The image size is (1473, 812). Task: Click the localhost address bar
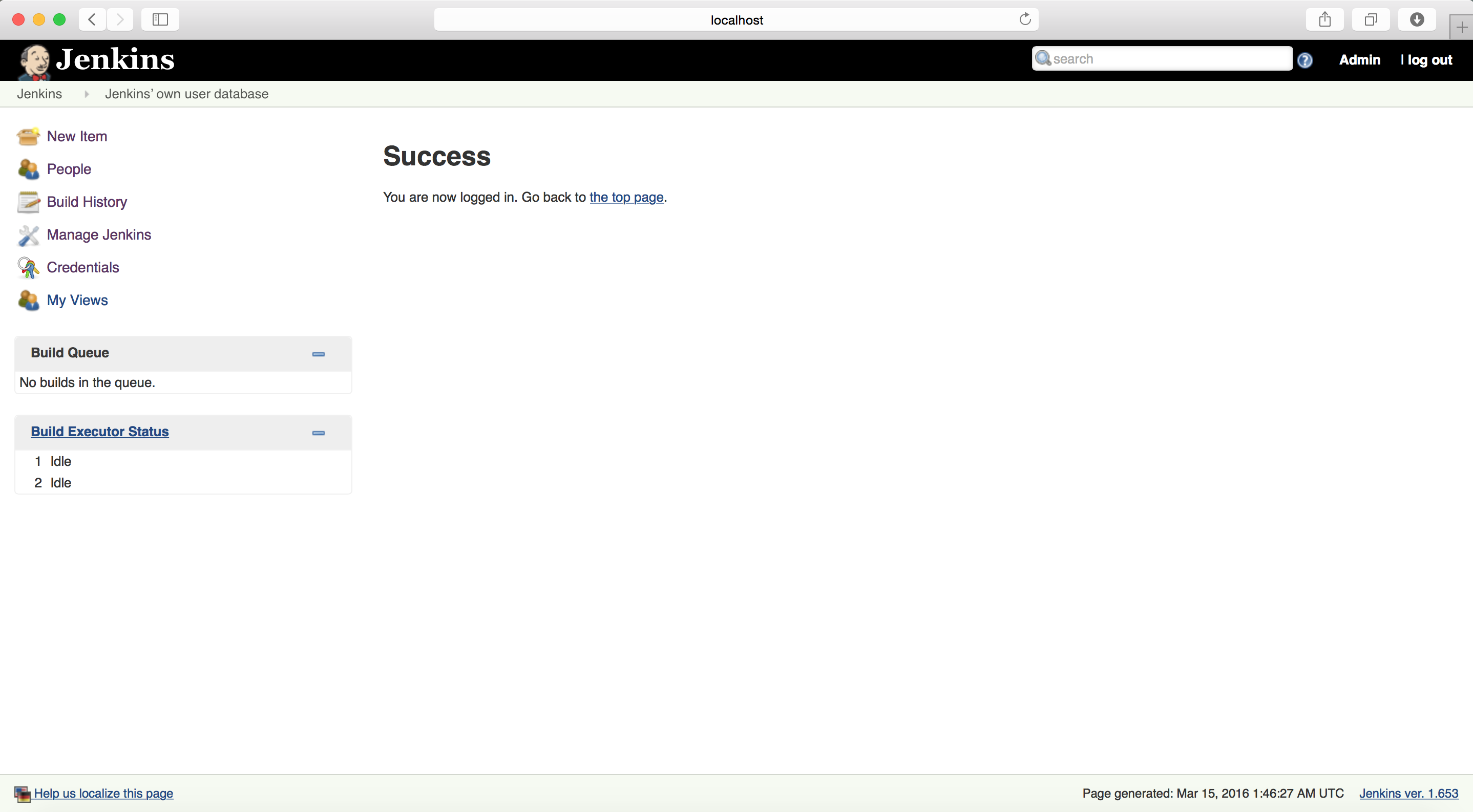736,19
